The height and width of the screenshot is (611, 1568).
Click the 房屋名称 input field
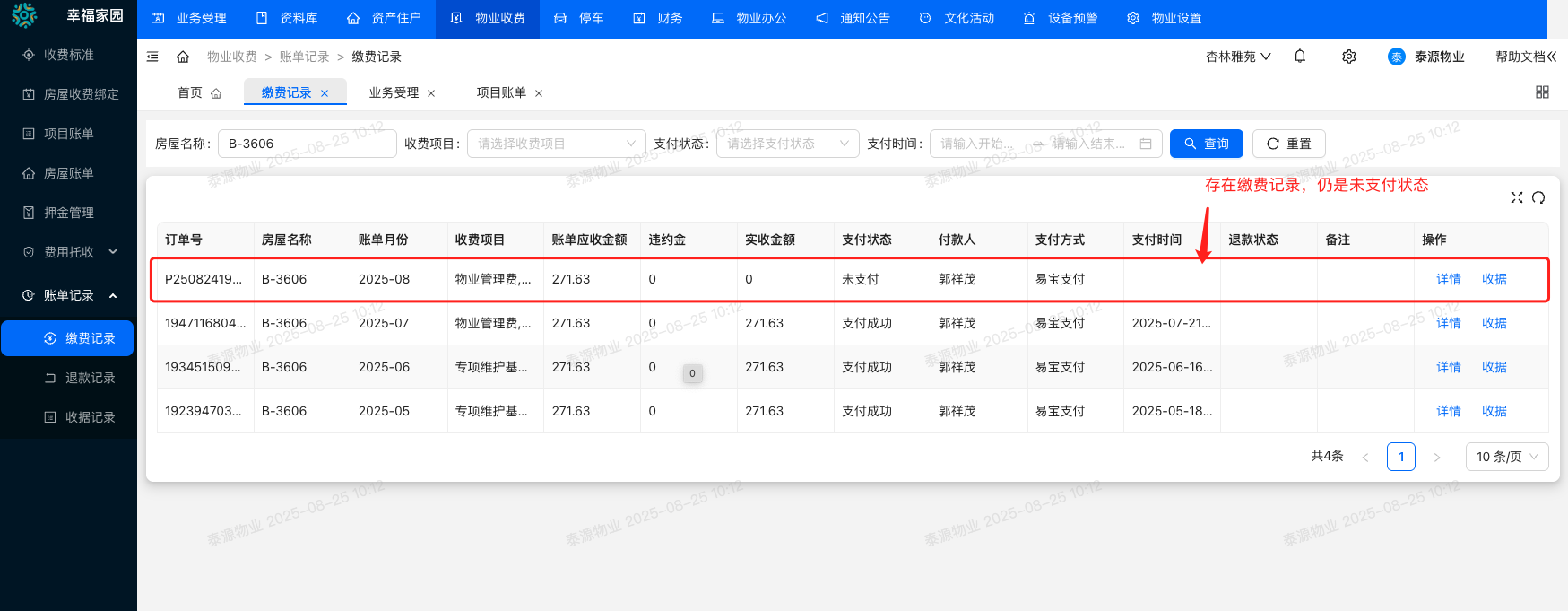click(x=307, y=144)
